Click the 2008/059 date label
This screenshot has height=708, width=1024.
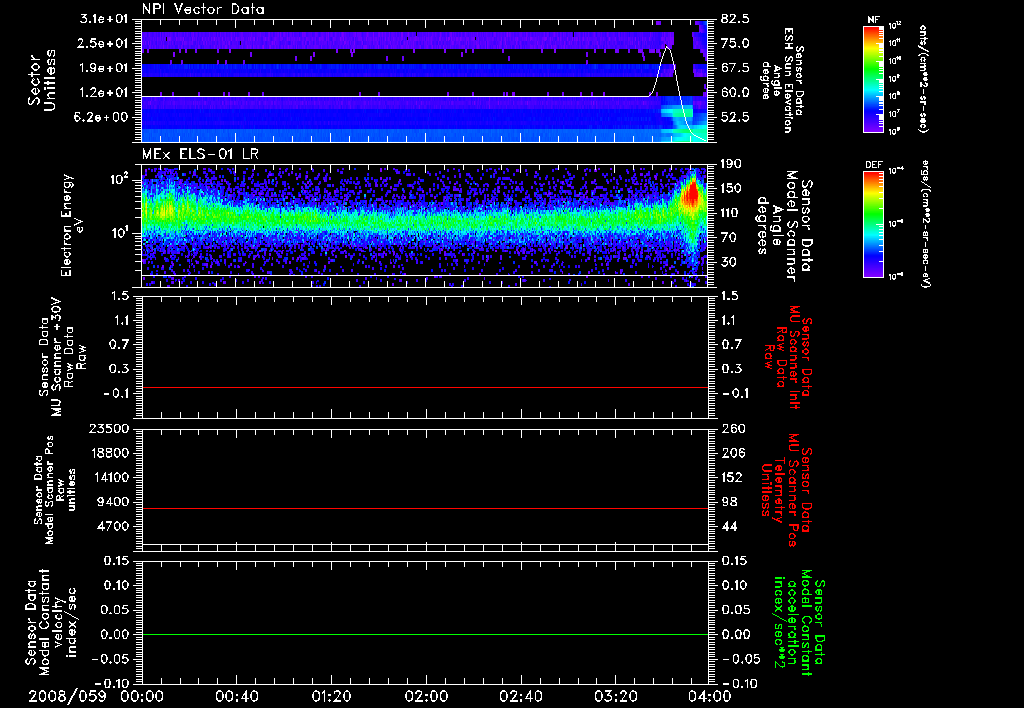tap(68, 695)
